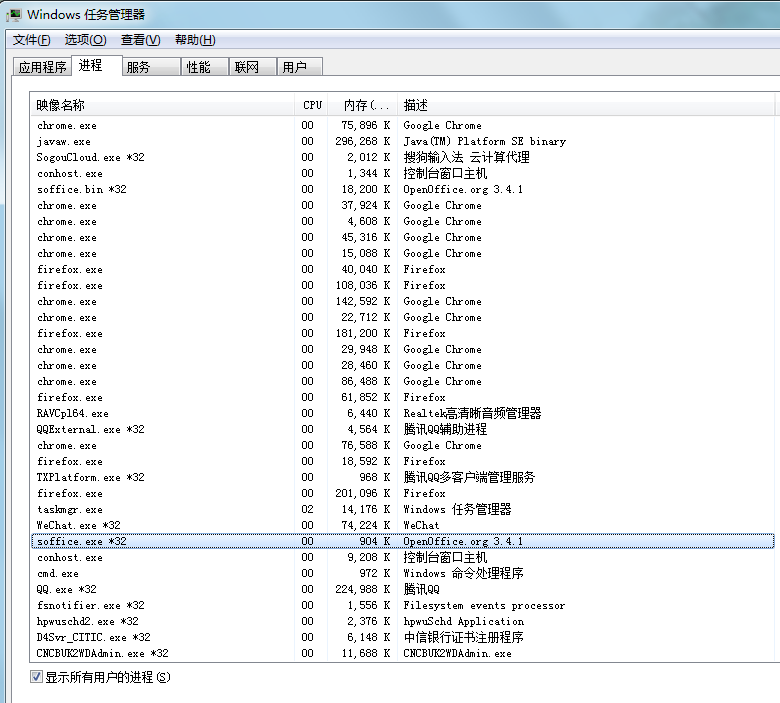Select chrome.exe row using 86,488 K
This screenshot has width=780, height=703.
403,381
